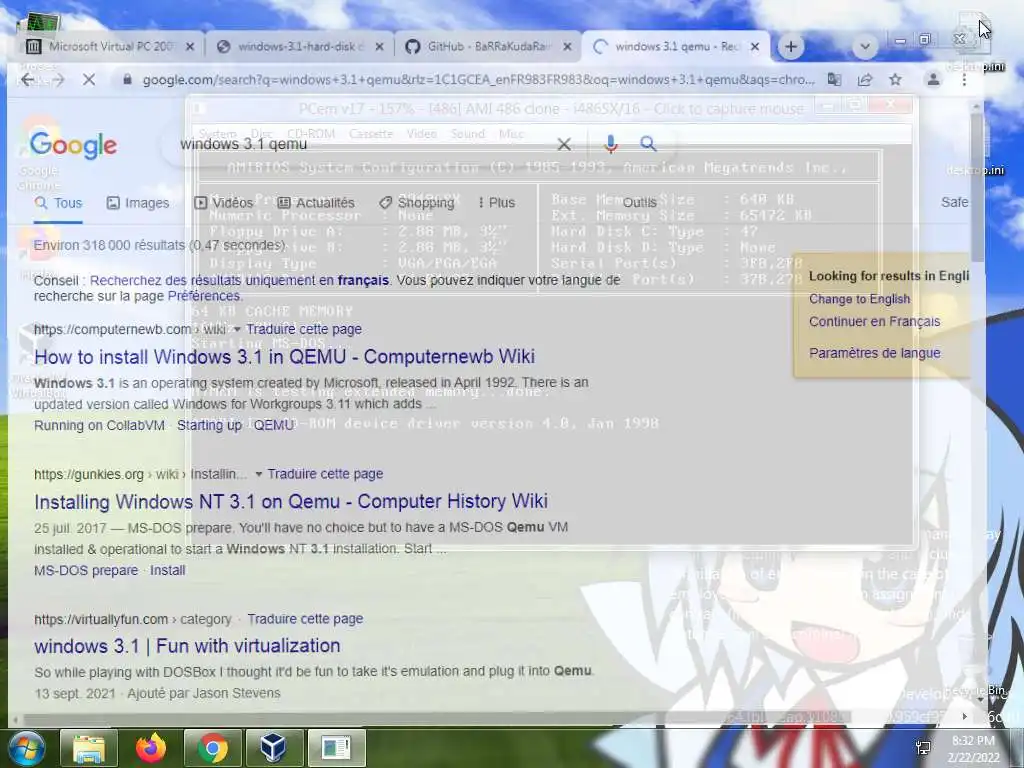1024x768 pixels.
Task: Click the share page icon
Action: pyautogui.click(x=865, y=80)
